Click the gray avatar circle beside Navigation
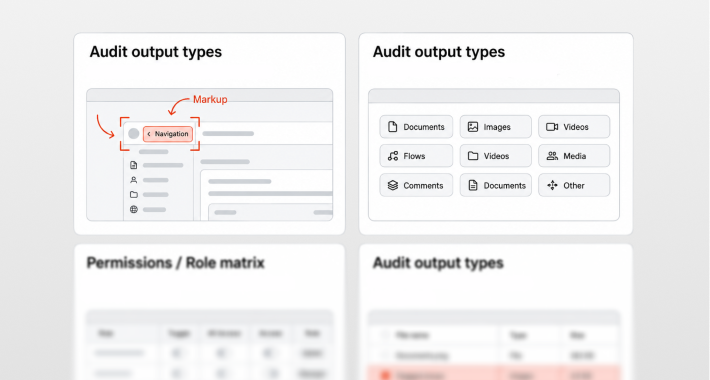Screen dimensions: 710x380 click(x=134, y=134)
